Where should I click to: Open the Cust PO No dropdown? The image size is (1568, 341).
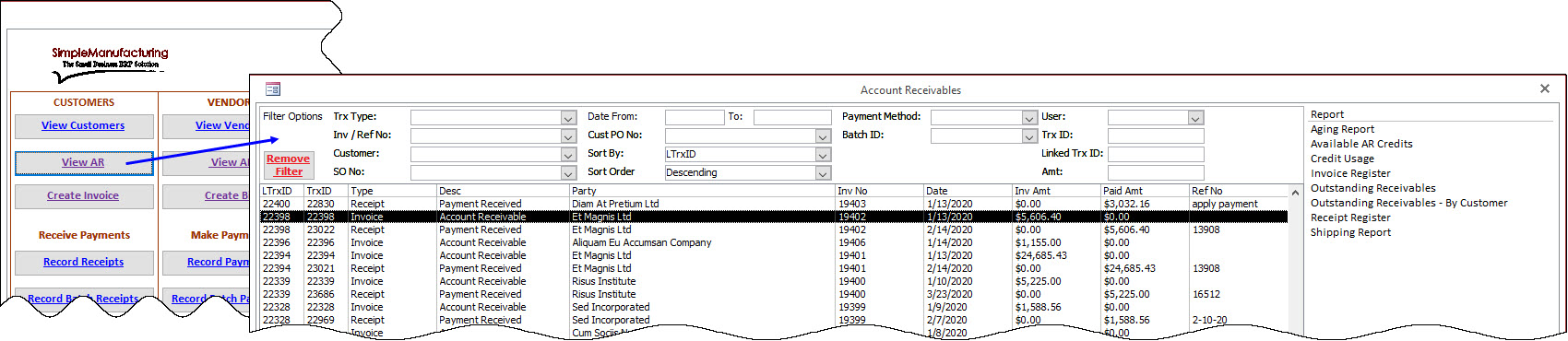point(823,136)
